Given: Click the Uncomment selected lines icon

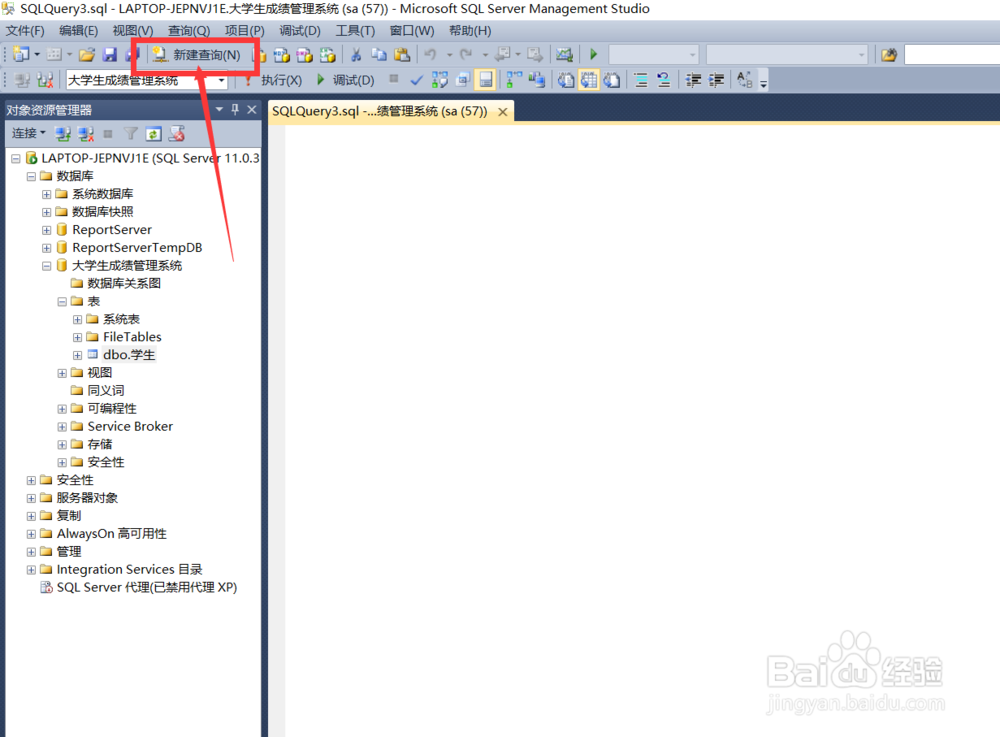Looking at the screenshot, I should 664,80.
